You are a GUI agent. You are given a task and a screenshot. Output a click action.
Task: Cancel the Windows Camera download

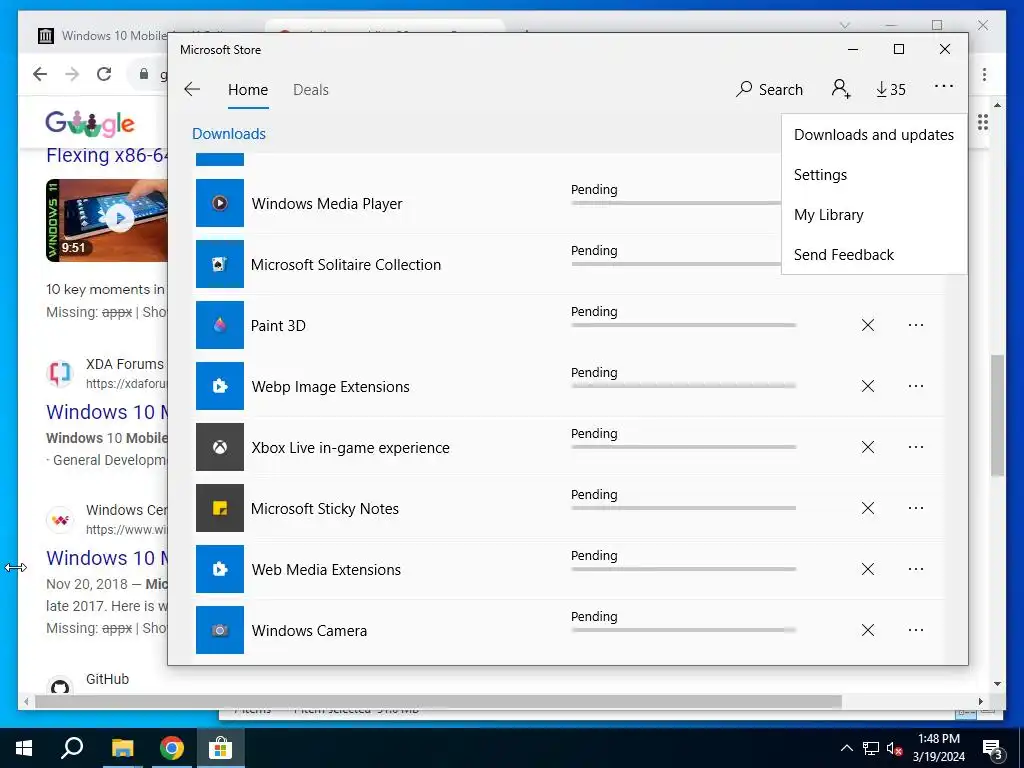868,630
